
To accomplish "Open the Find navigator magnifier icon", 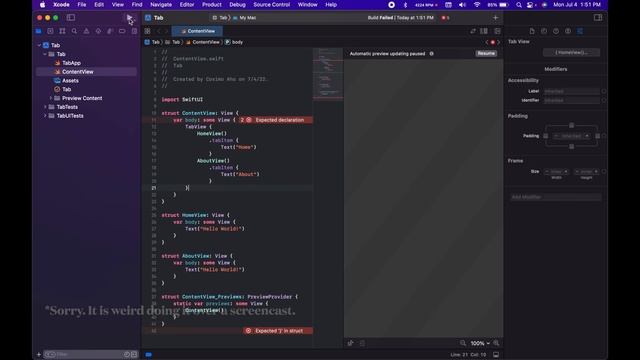I will coord(74,31).
